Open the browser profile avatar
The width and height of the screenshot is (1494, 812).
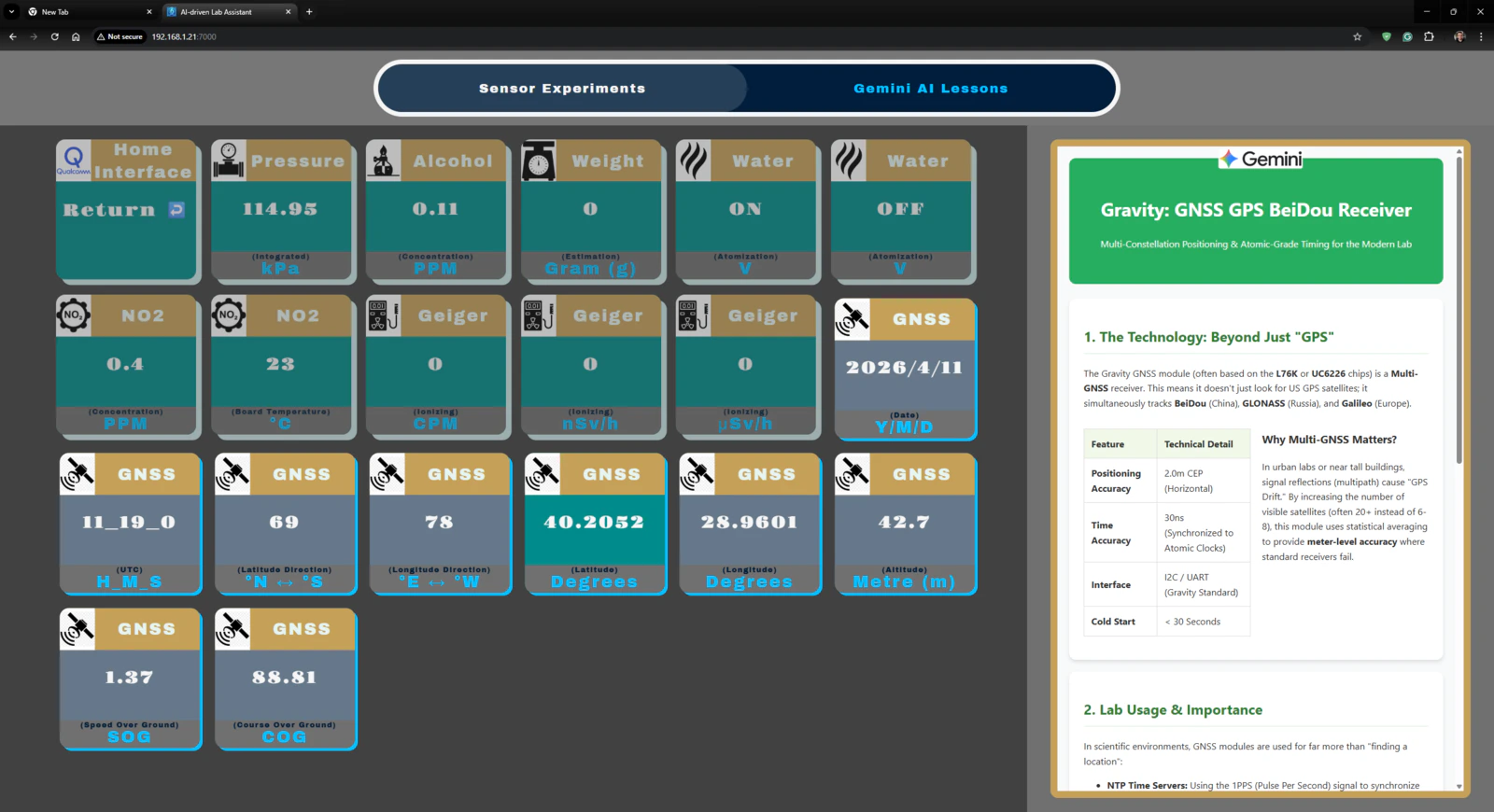[1459, 37]
